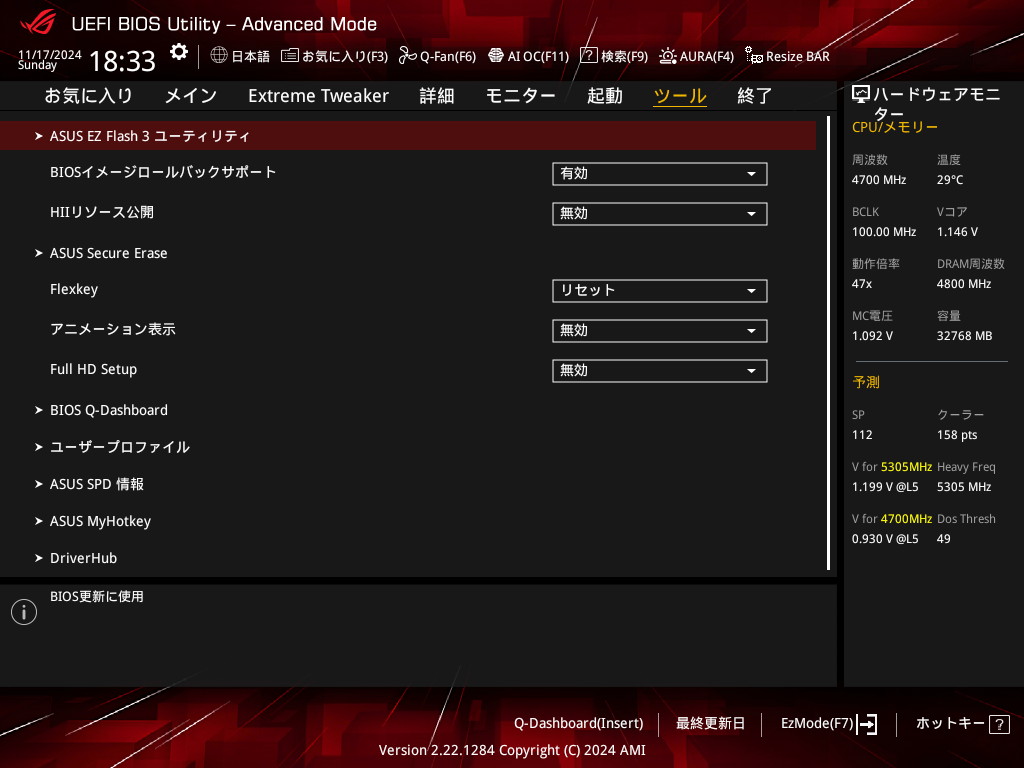Click the 4800 MHz DRAM value

pyautogui.click(x=964, y=284)
